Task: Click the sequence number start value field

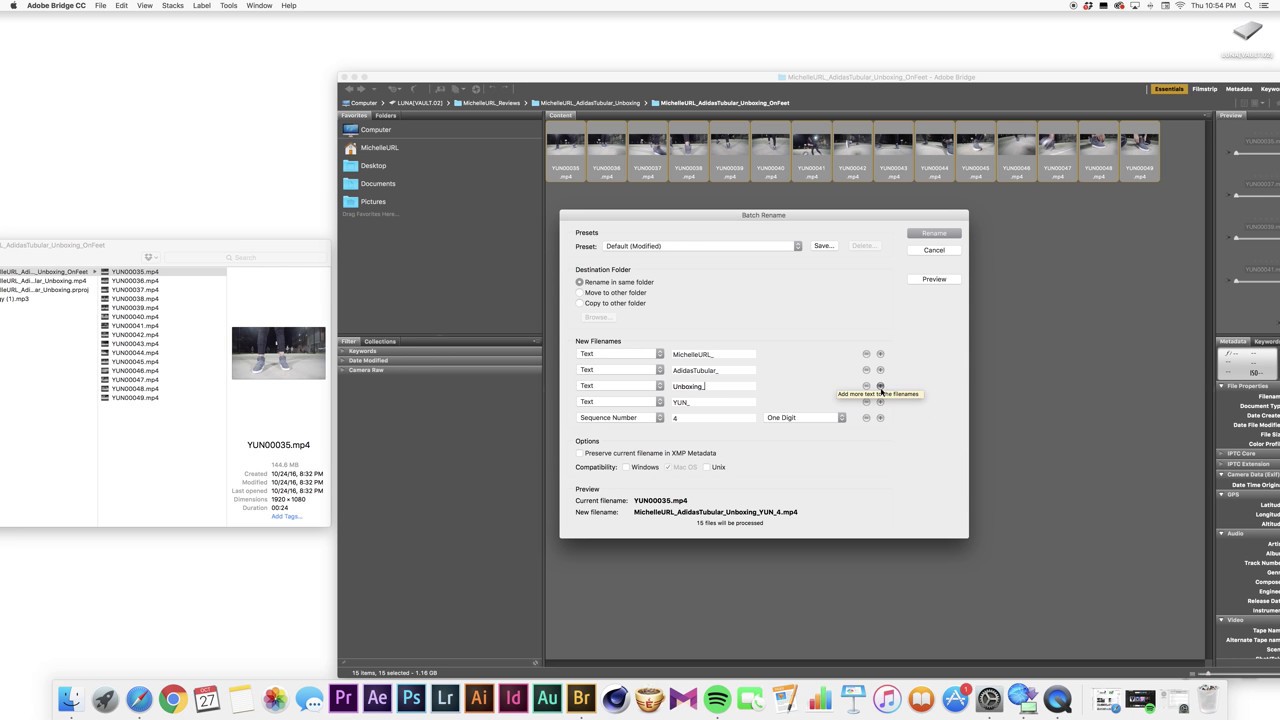Action: [714, 418]
